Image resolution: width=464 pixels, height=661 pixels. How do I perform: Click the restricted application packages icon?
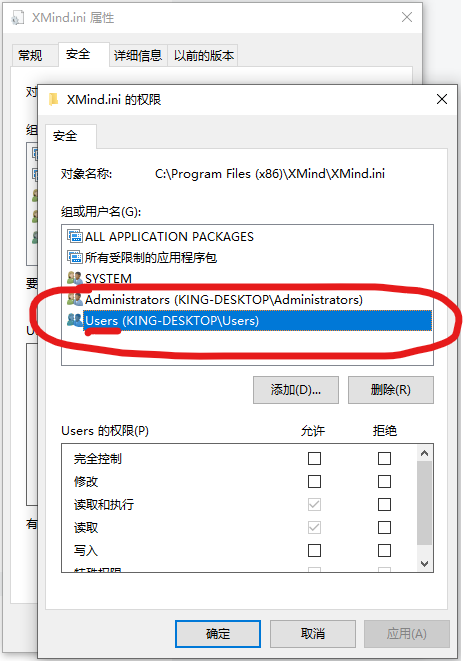click(75, 257)
